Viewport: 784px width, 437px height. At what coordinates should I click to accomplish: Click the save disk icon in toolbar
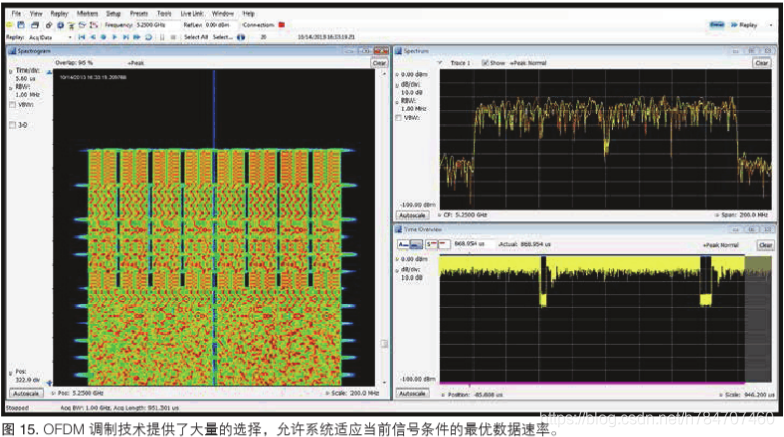pyautogui.click(x=21, y=25)
